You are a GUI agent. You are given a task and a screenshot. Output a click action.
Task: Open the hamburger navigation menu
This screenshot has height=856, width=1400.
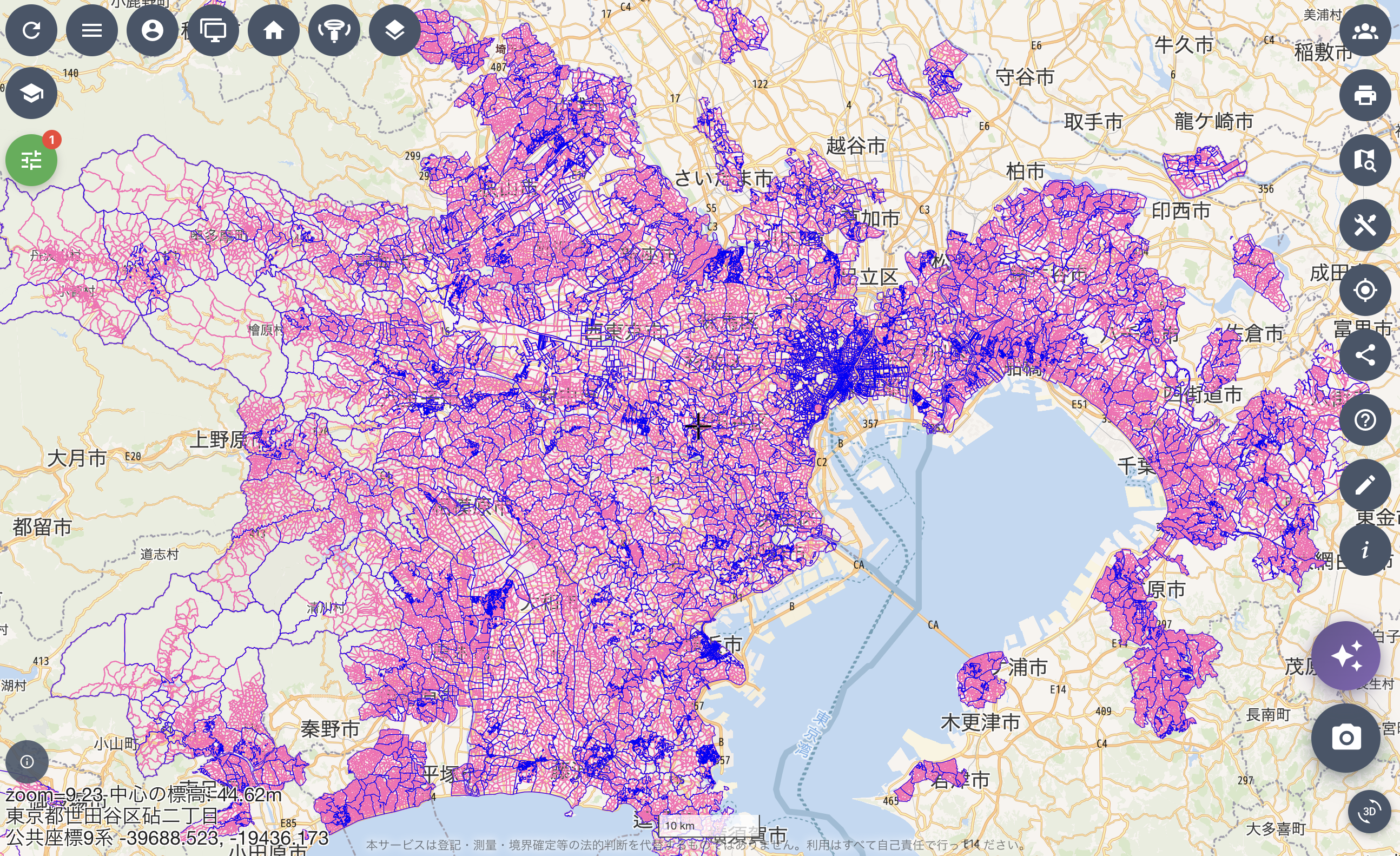[91, 30]
